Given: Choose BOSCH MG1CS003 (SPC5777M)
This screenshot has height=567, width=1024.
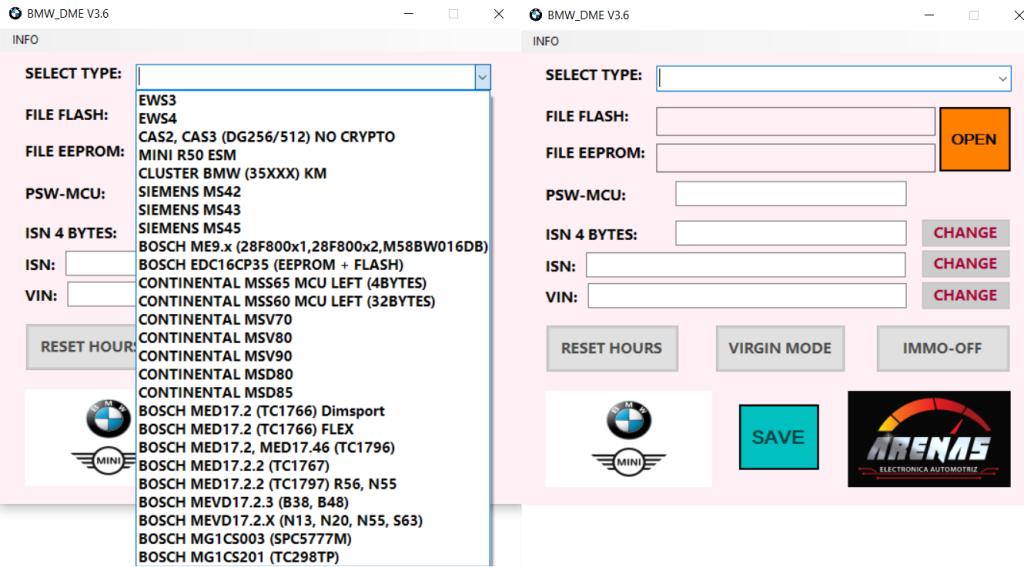Looking at the screenshot, I should pyautogui.click(x=313, y=539).
